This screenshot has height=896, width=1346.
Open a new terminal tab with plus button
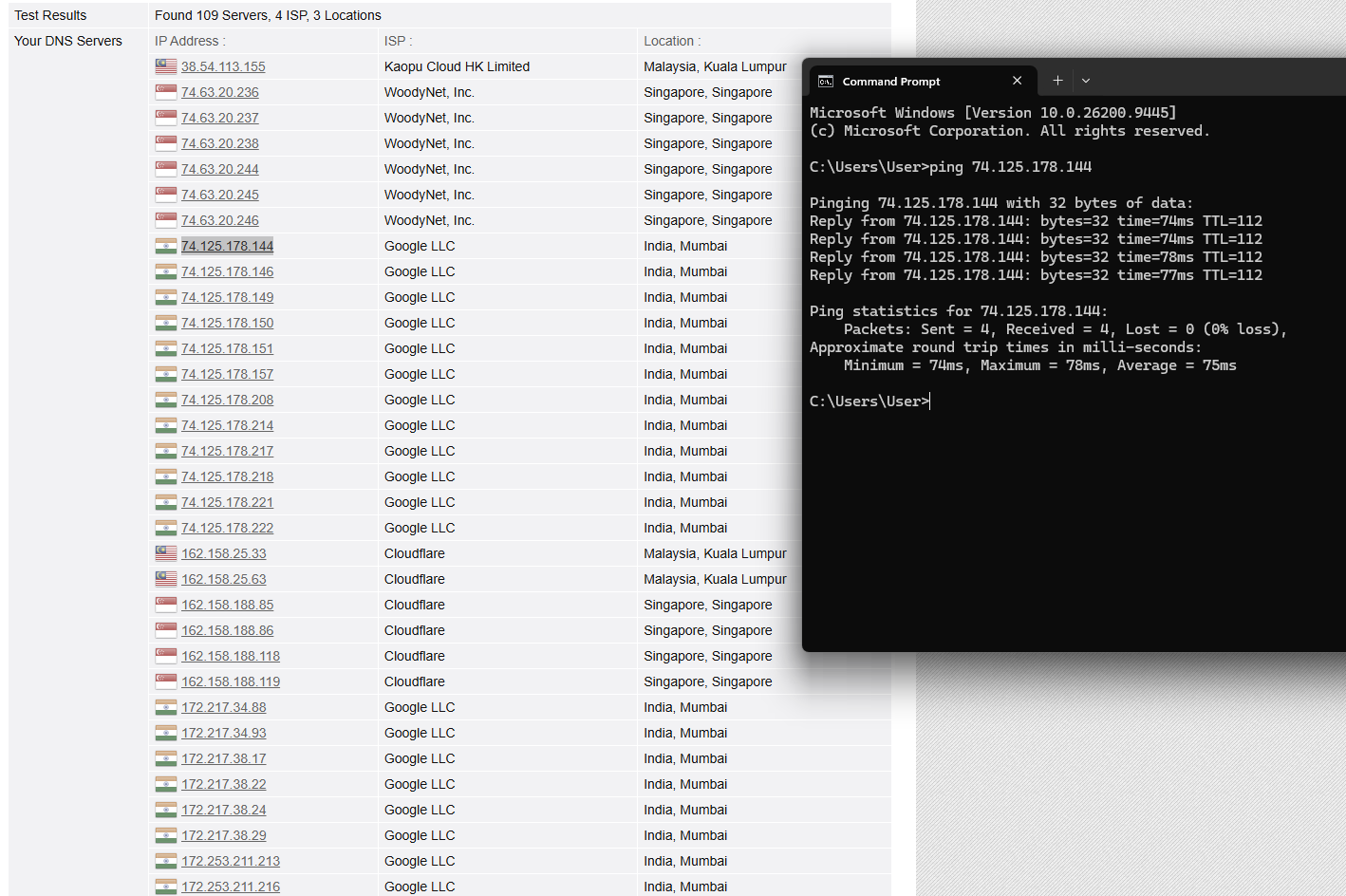point(1057,81)
